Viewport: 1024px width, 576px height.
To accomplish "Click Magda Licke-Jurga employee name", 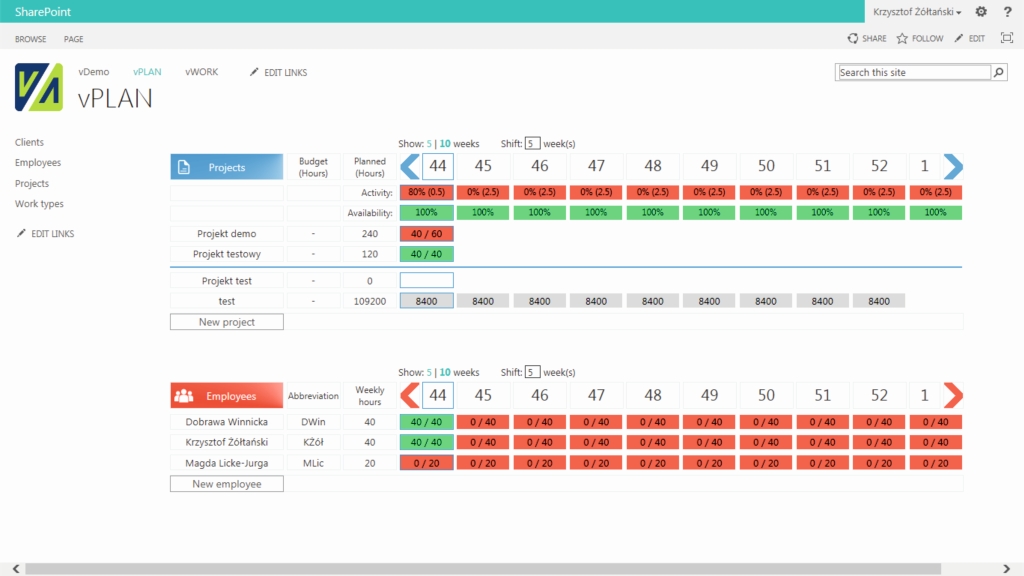I will [x=227, y=463].
